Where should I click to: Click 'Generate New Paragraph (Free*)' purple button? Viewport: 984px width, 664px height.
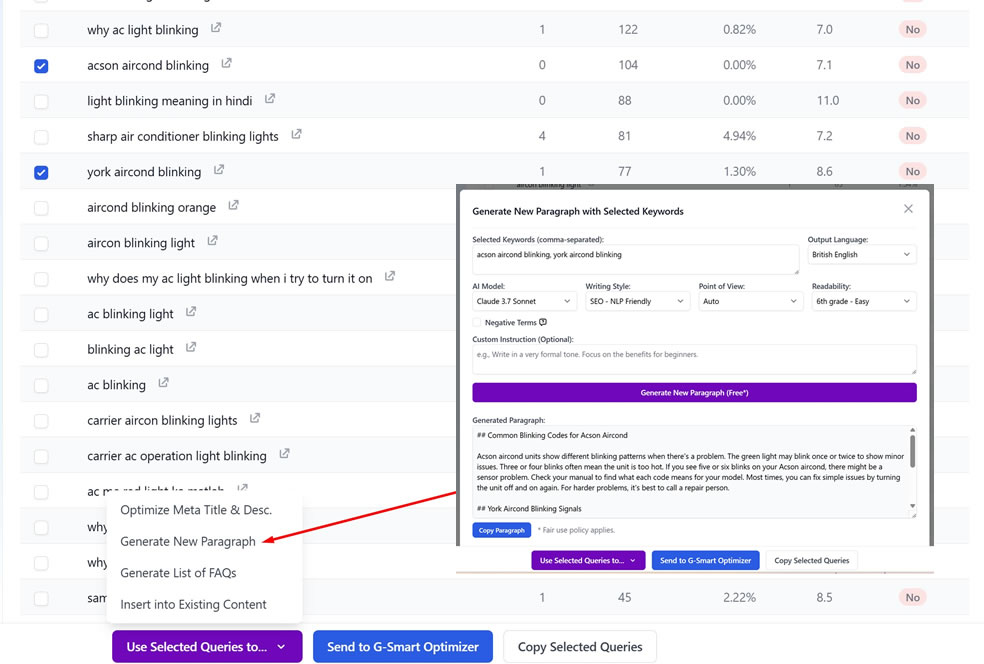point(694,393)
